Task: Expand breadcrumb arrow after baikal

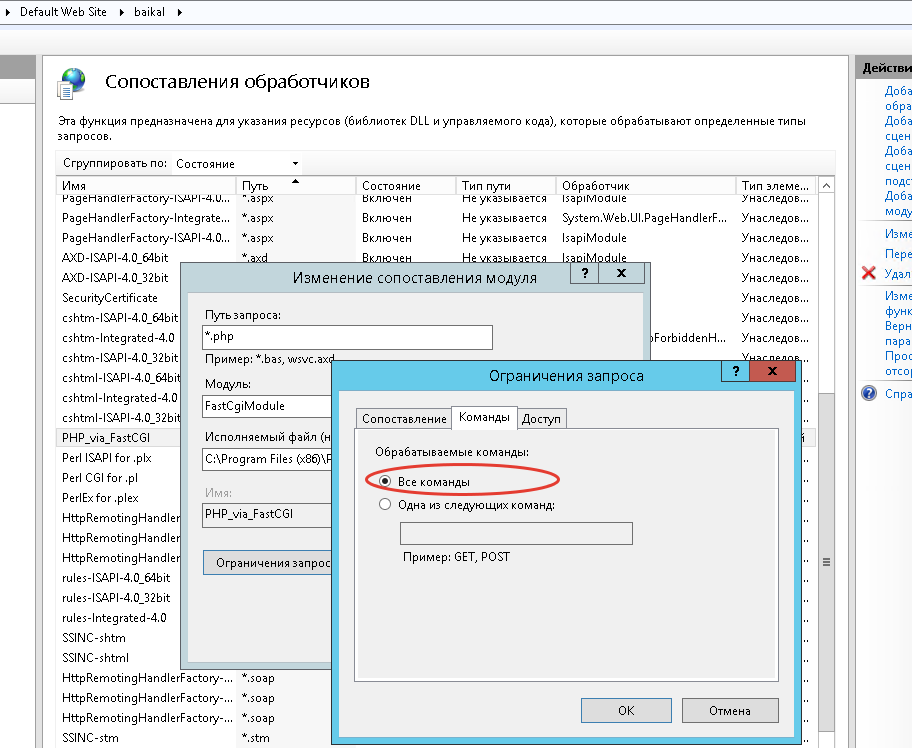Action: click(179, 12)
